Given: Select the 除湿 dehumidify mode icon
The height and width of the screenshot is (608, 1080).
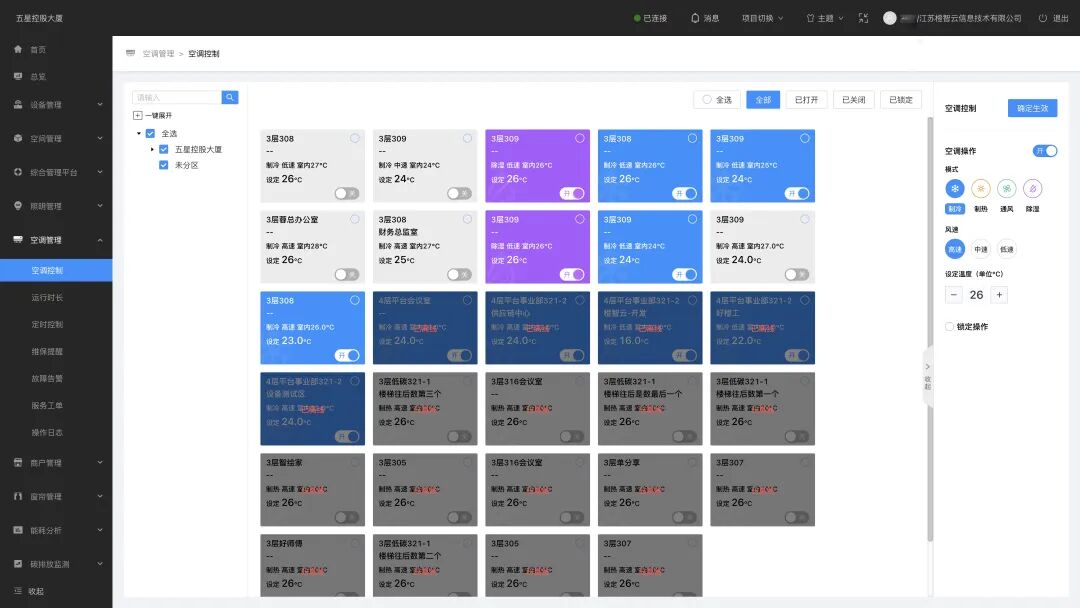Looking at the screenshot, I should tap(1032, 188).
